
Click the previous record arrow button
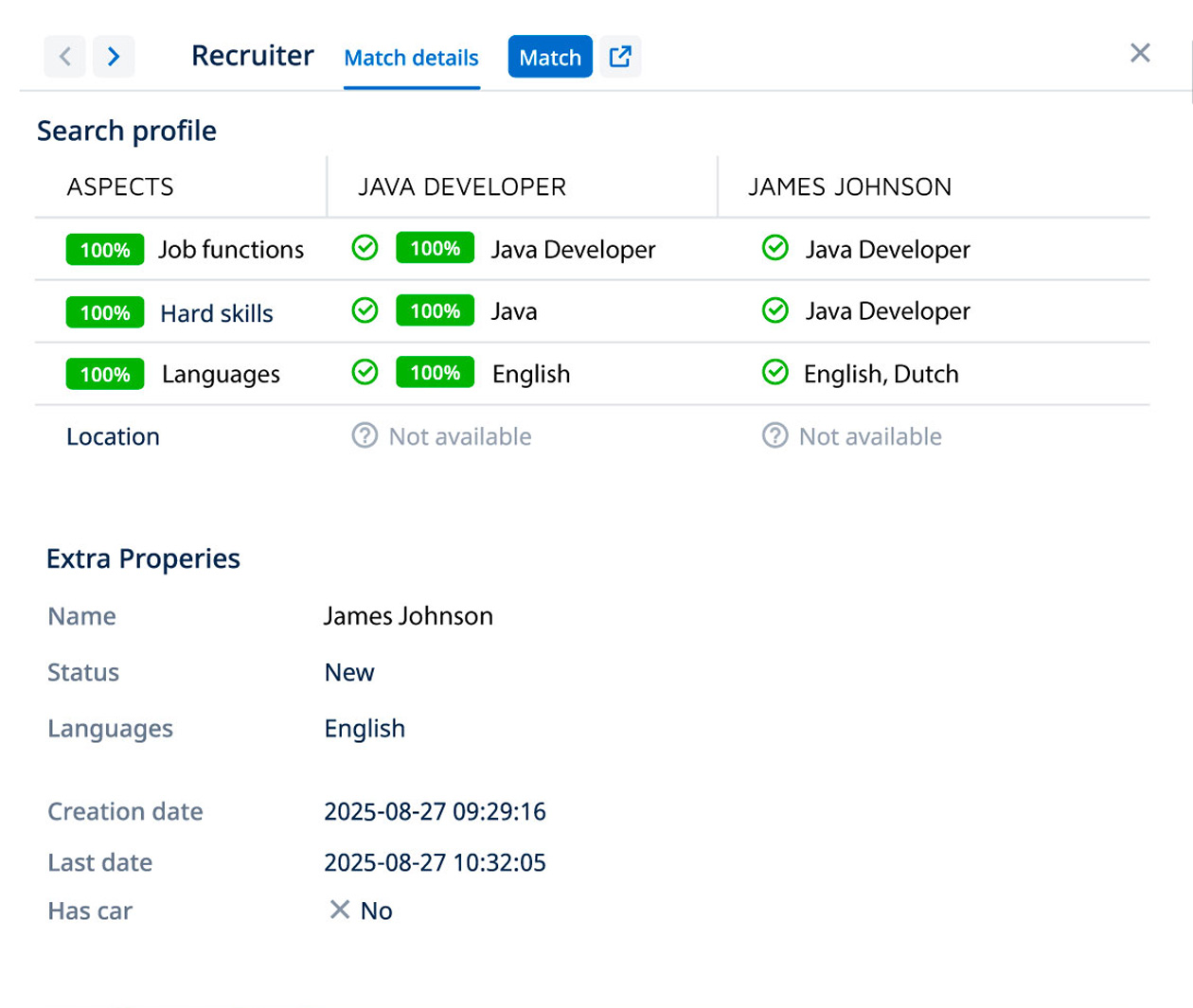(64, 57)
